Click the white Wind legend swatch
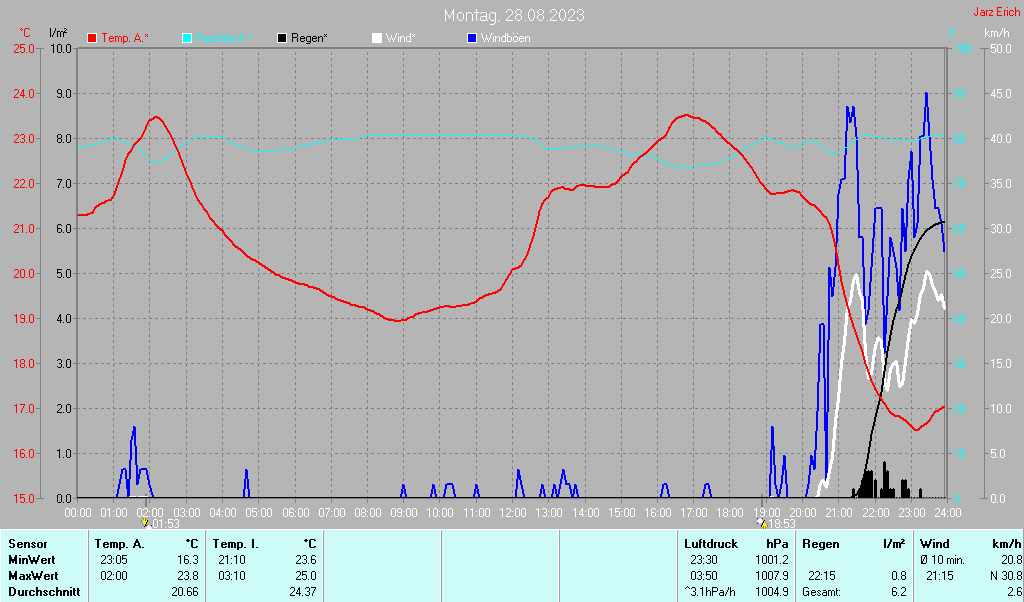 (377, 39)
